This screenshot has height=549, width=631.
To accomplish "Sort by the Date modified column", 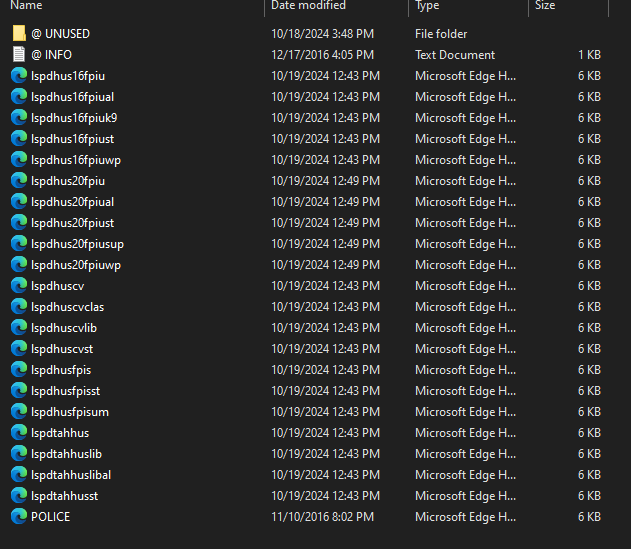I will click(x=308, y=6).
